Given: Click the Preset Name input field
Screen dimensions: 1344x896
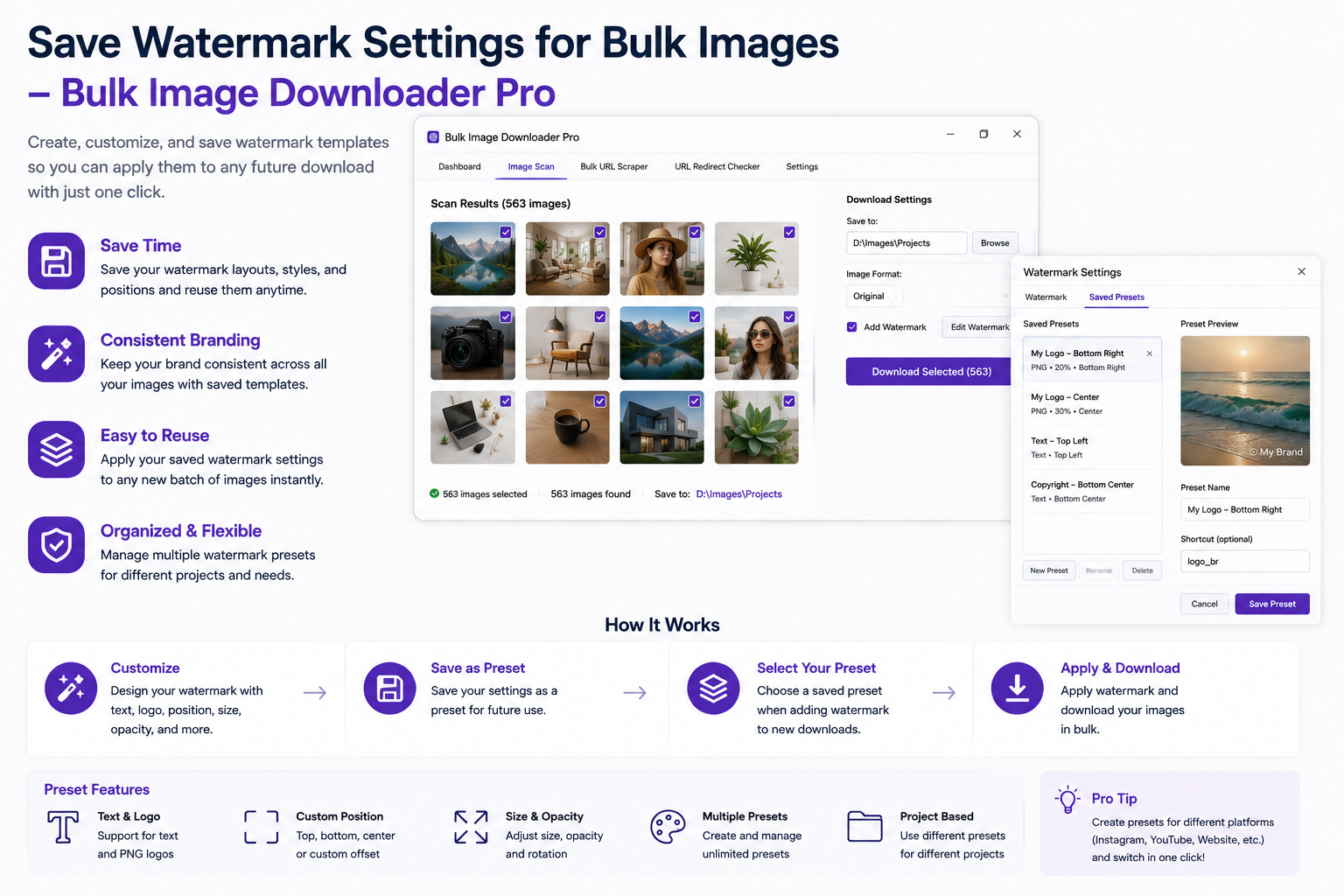Looking at the screenshot, I should click(1245, 510).
